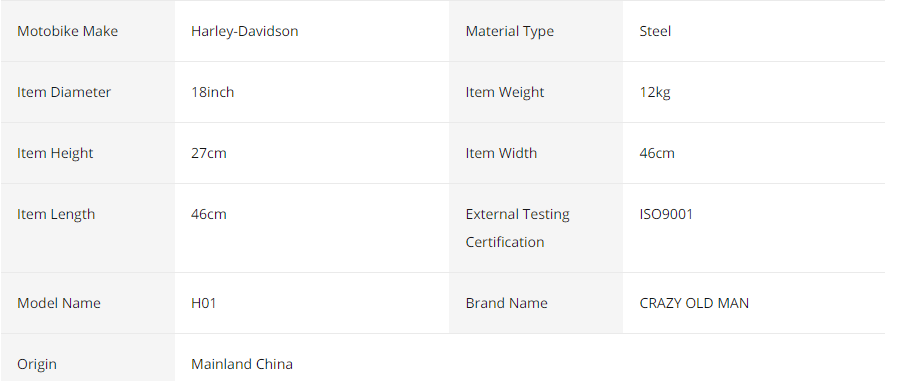Select the ISO9001 certification value
This screenshot has width=900, height=381.
[666, 215]
